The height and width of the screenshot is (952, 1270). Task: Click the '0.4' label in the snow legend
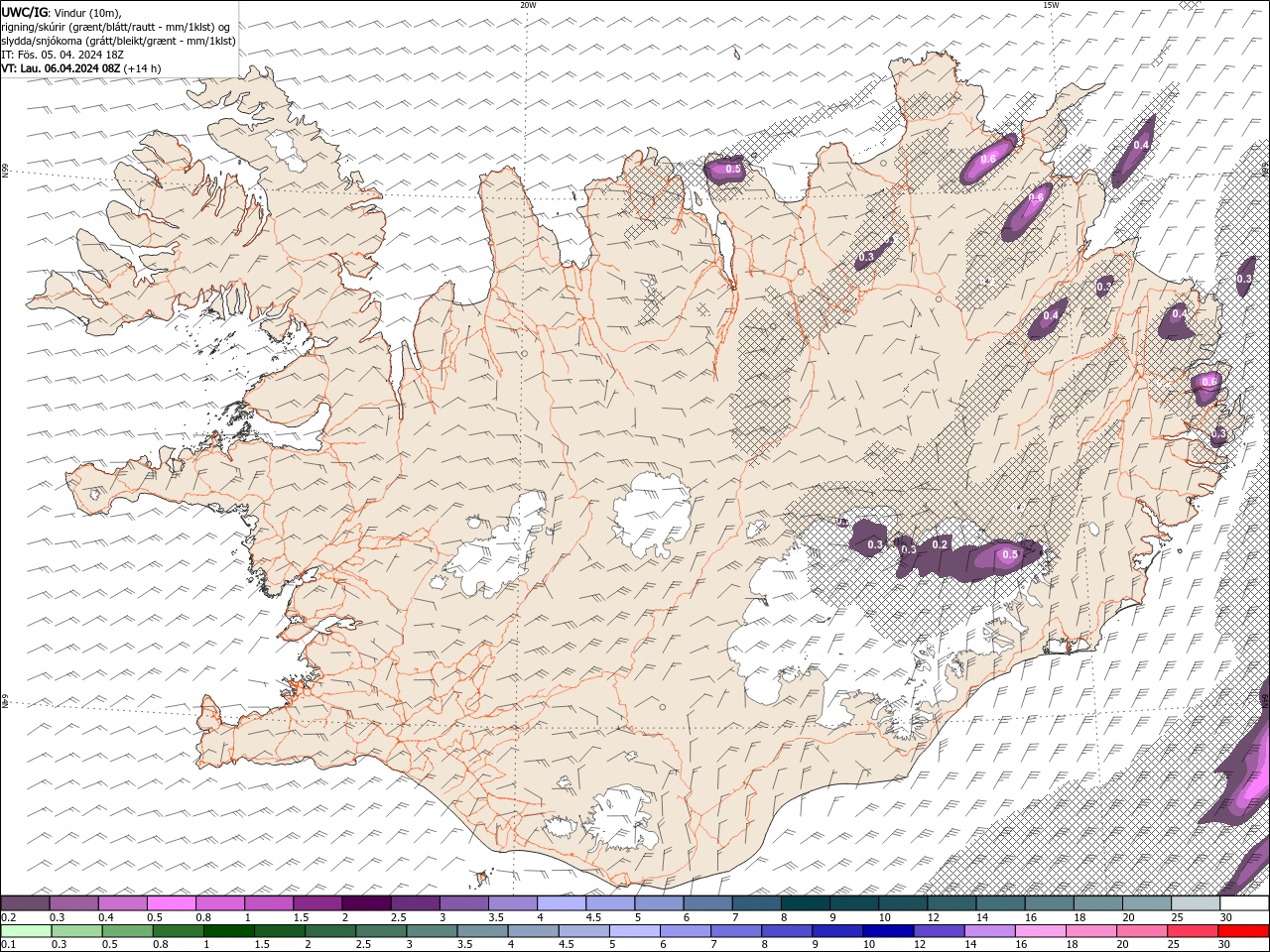[x=105, y=917]
